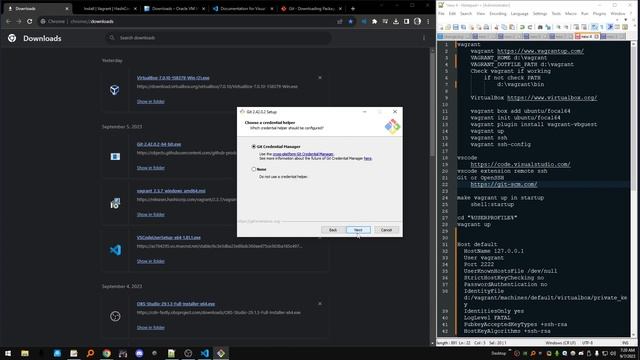This screenshot has width=640, height=360.
Task: Click git-scm.com URL in Notepad++
Action: 504,184
